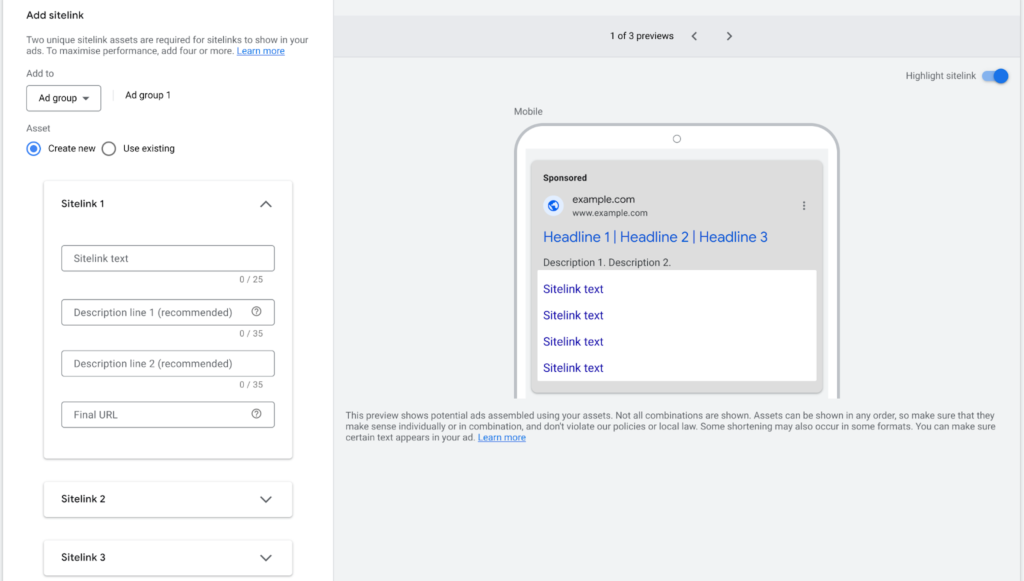Click the Headline 1 | Headline 2 | Headline 3 link

(x=655, y=237)
